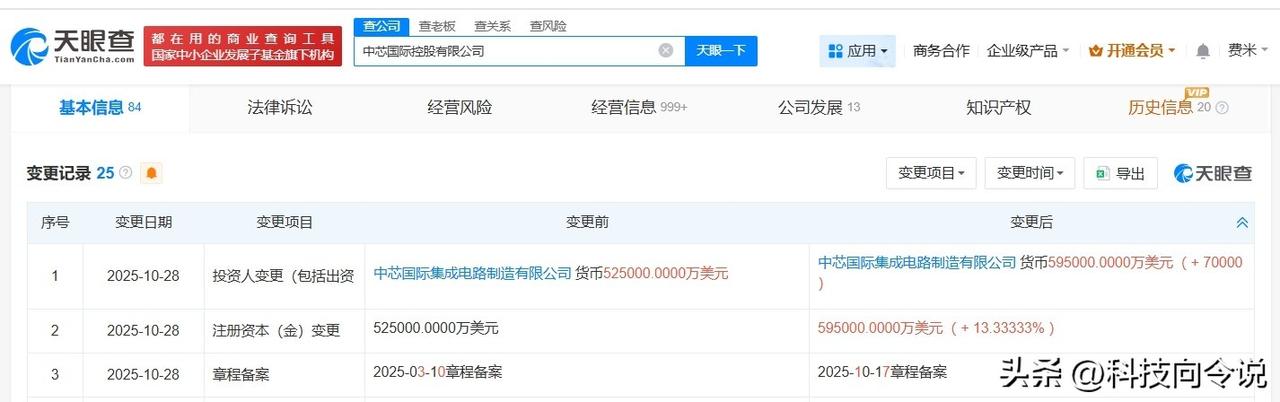
Task: Clear the search box text
Action: click(666, 50)
